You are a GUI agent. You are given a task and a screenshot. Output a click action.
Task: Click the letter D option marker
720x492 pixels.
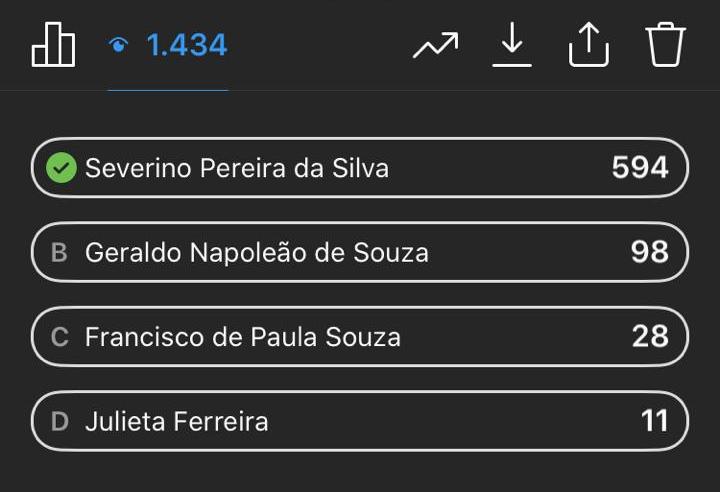click(60, 421)
